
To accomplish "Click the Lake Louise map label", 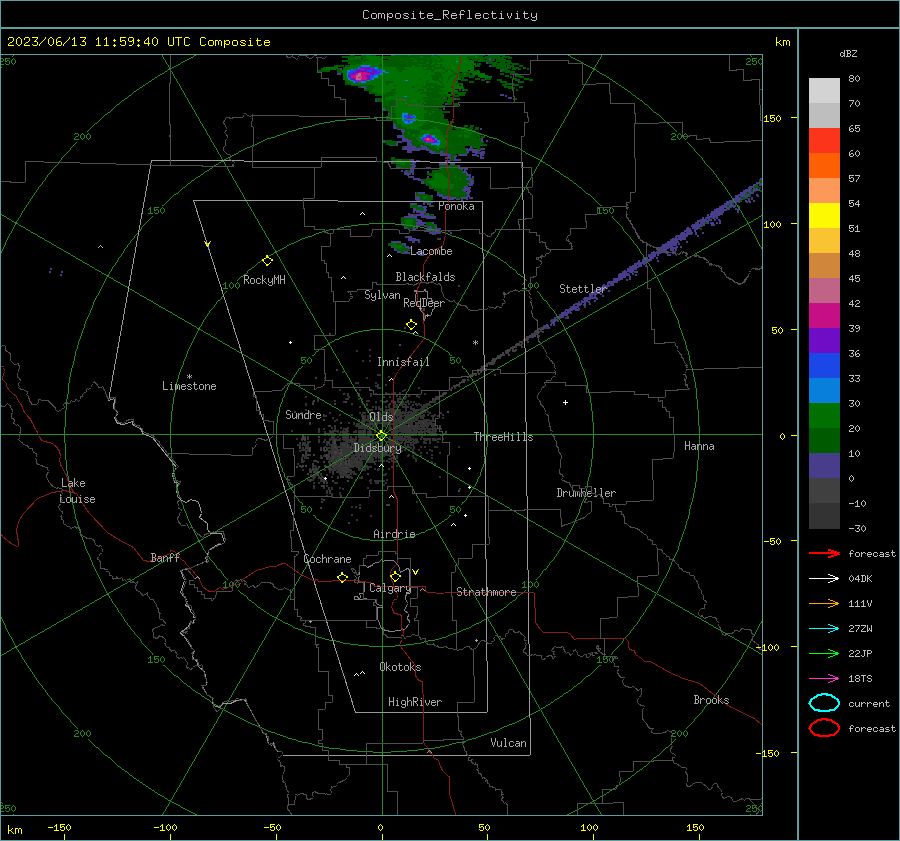I will [x=77, y=491].
